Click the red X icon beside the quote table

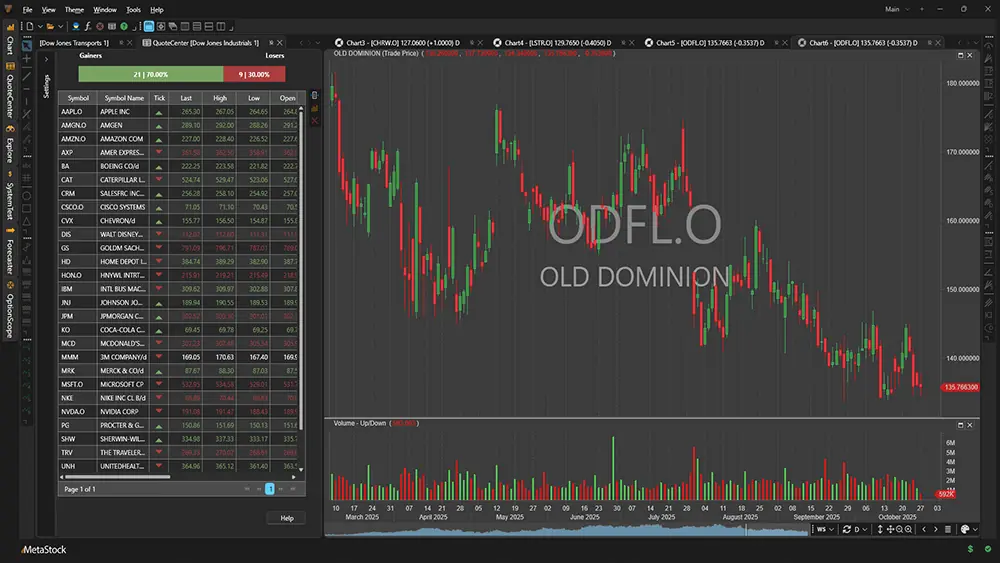315,120
